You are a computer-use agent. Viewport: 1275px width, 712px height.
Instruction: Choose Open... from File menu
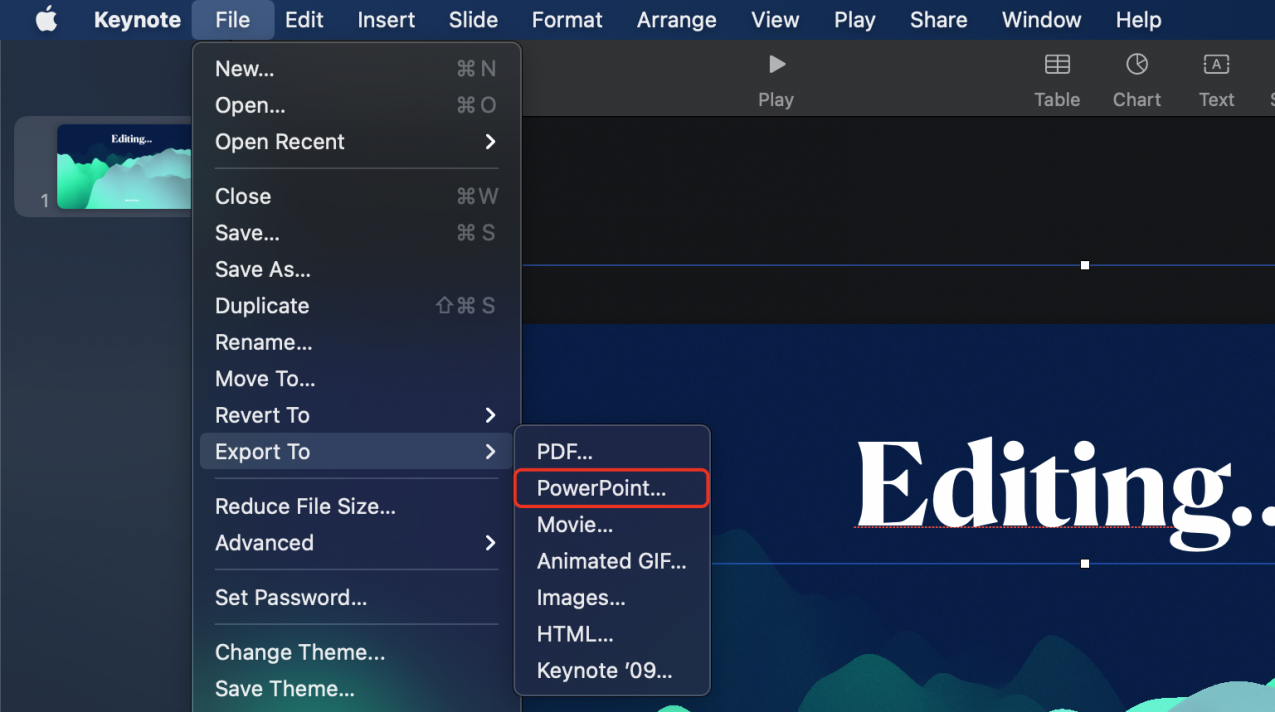[357, 105]
